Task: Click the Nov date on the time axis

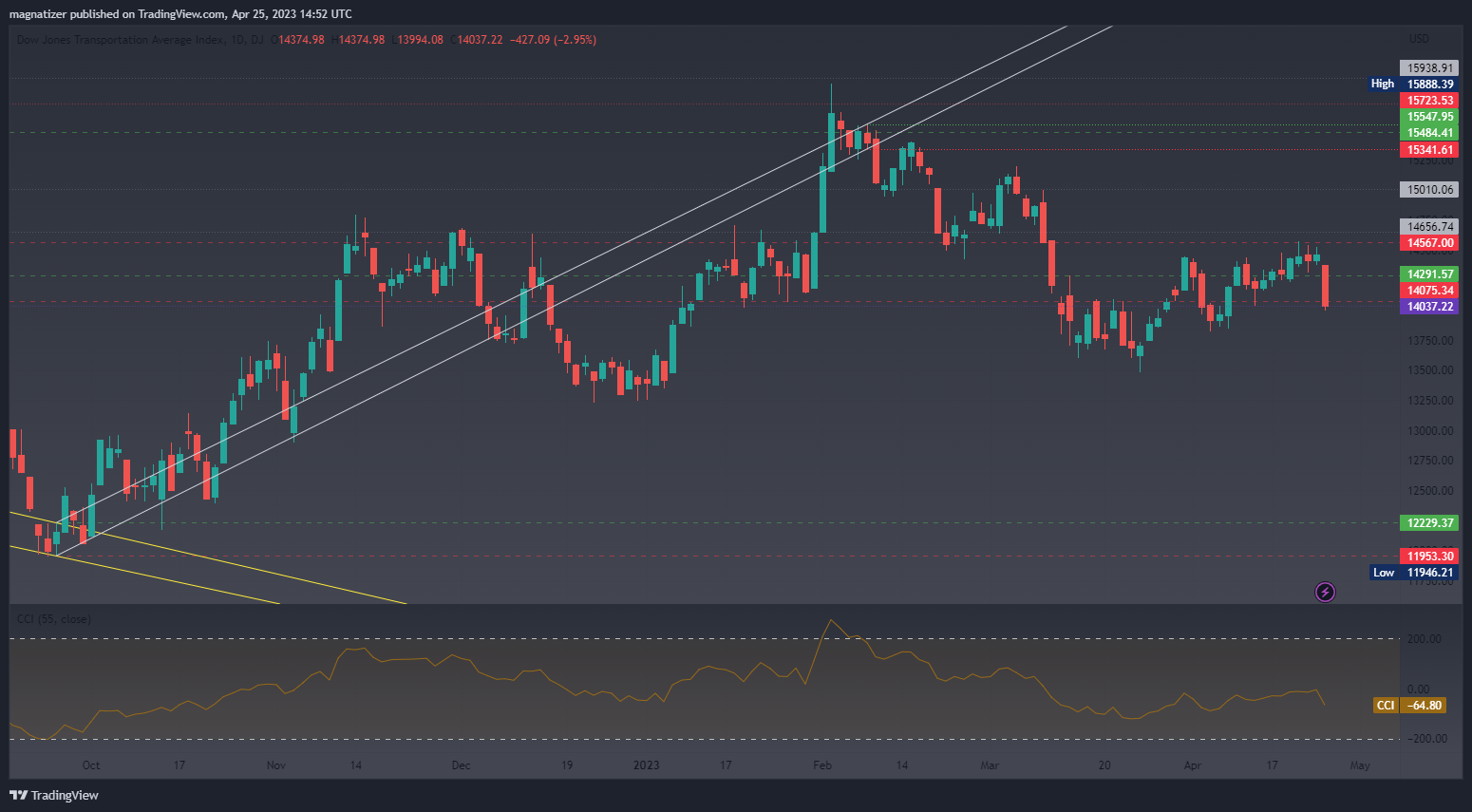Action: [x=276, y=765]
